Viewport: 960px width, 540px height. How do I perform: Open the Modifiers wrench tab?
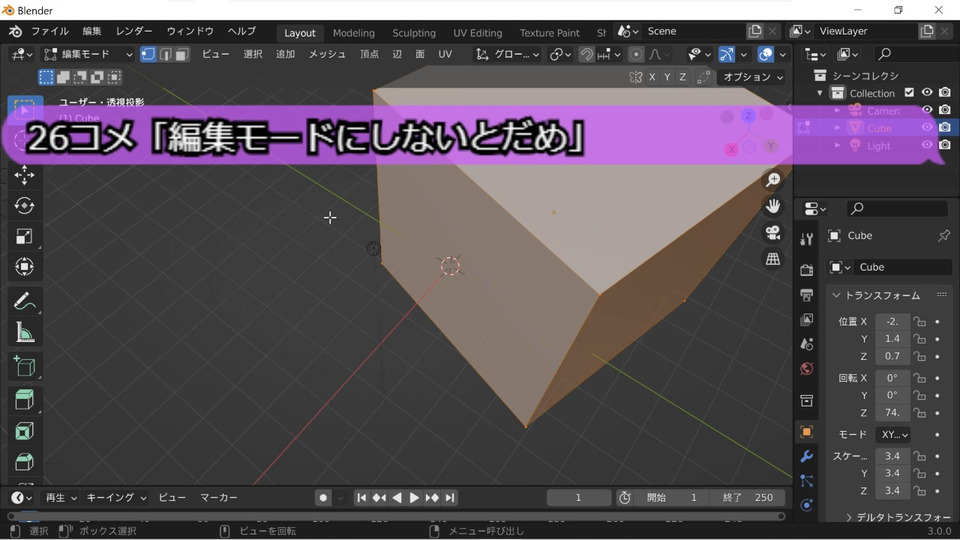[807, 456]
